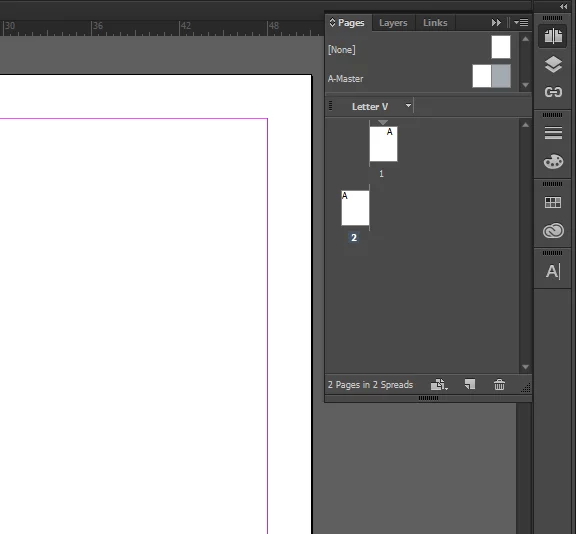The width and height of the screenshot is (576, 534).
Task: Click page number 1 label
Action: point(381,174)
